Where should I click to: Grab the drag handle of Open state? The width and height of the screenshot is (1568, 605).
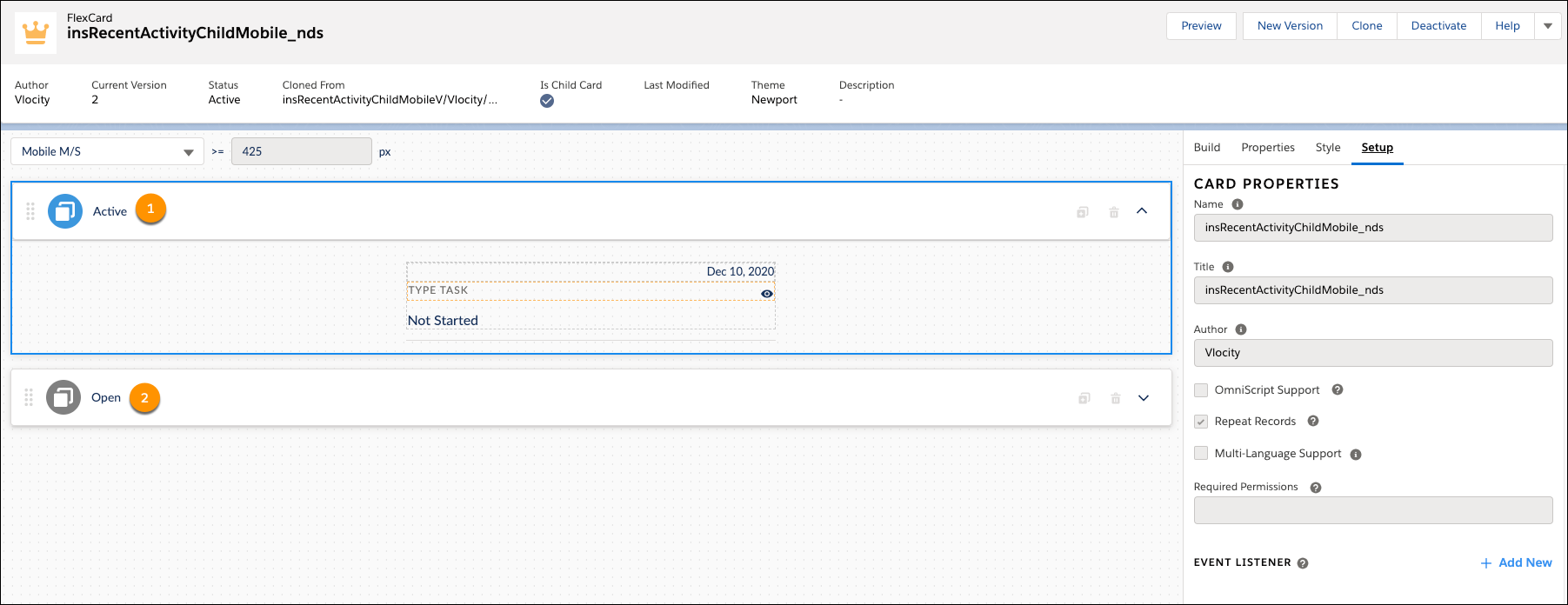click(29, 398)
